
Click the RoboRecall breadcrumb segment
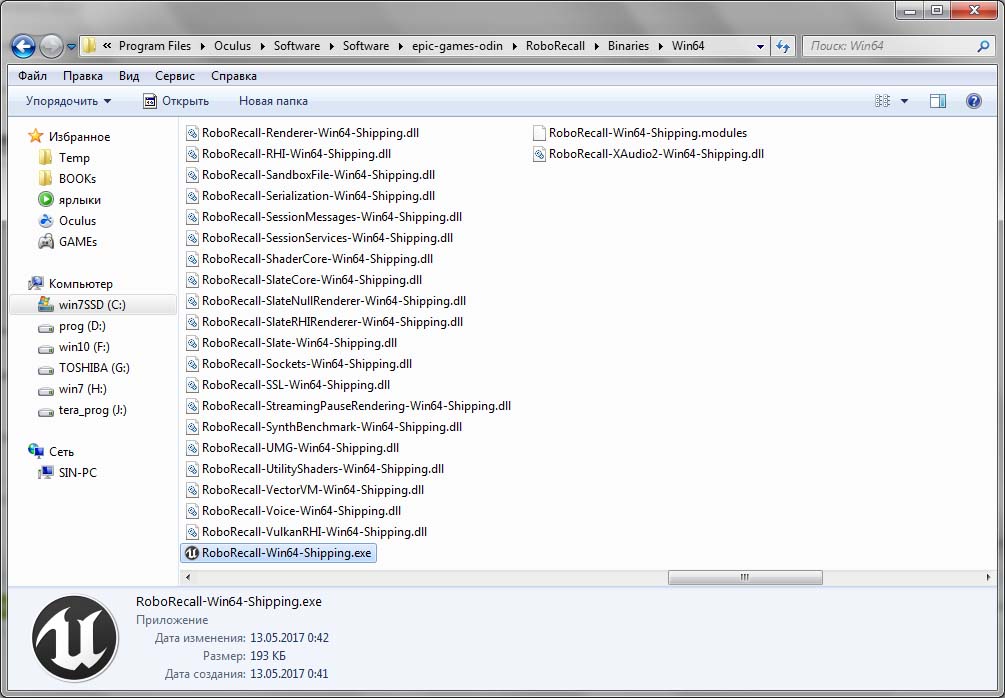click(555, 46)
